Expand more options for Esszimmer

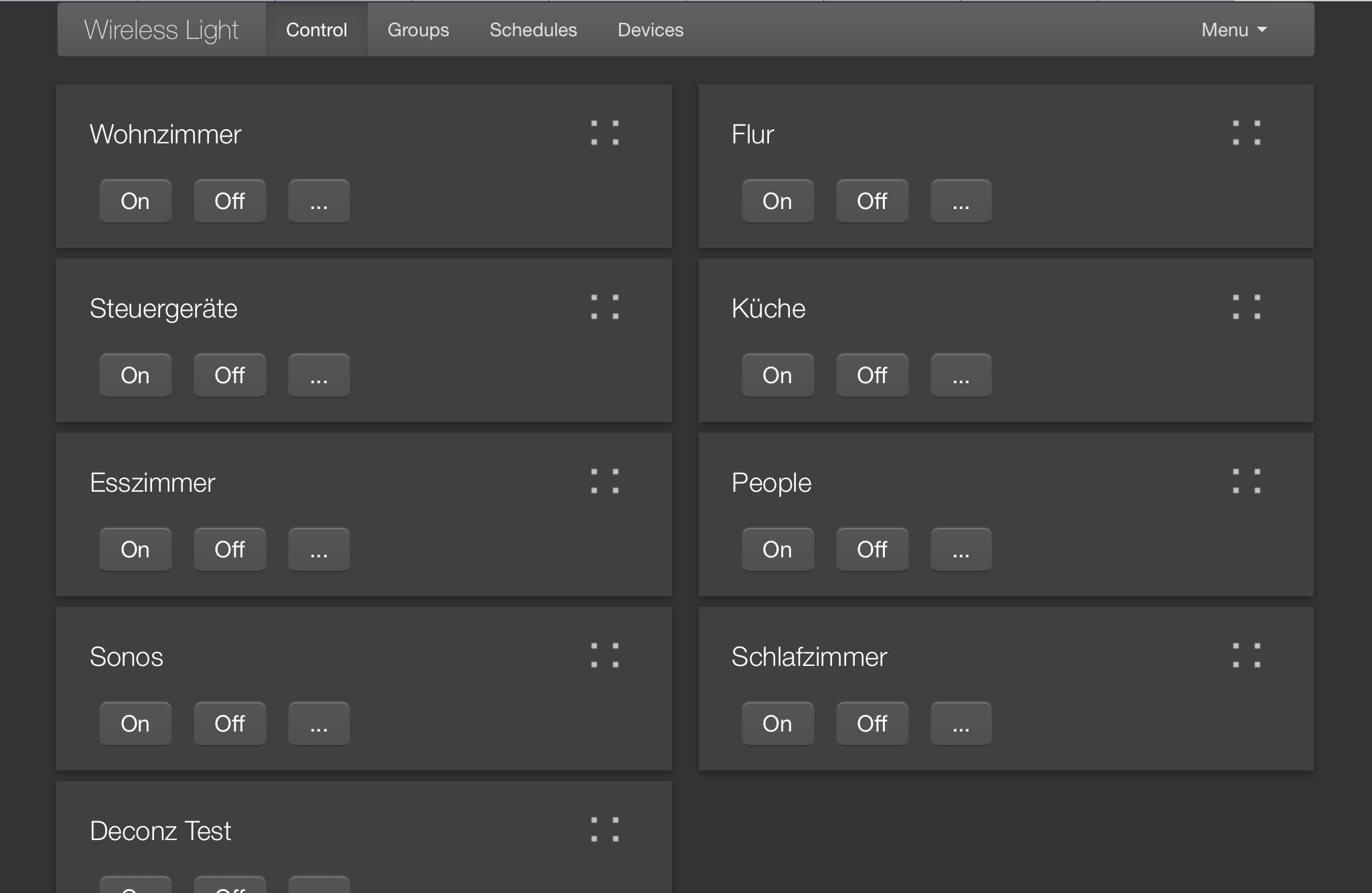pos(319,549)
